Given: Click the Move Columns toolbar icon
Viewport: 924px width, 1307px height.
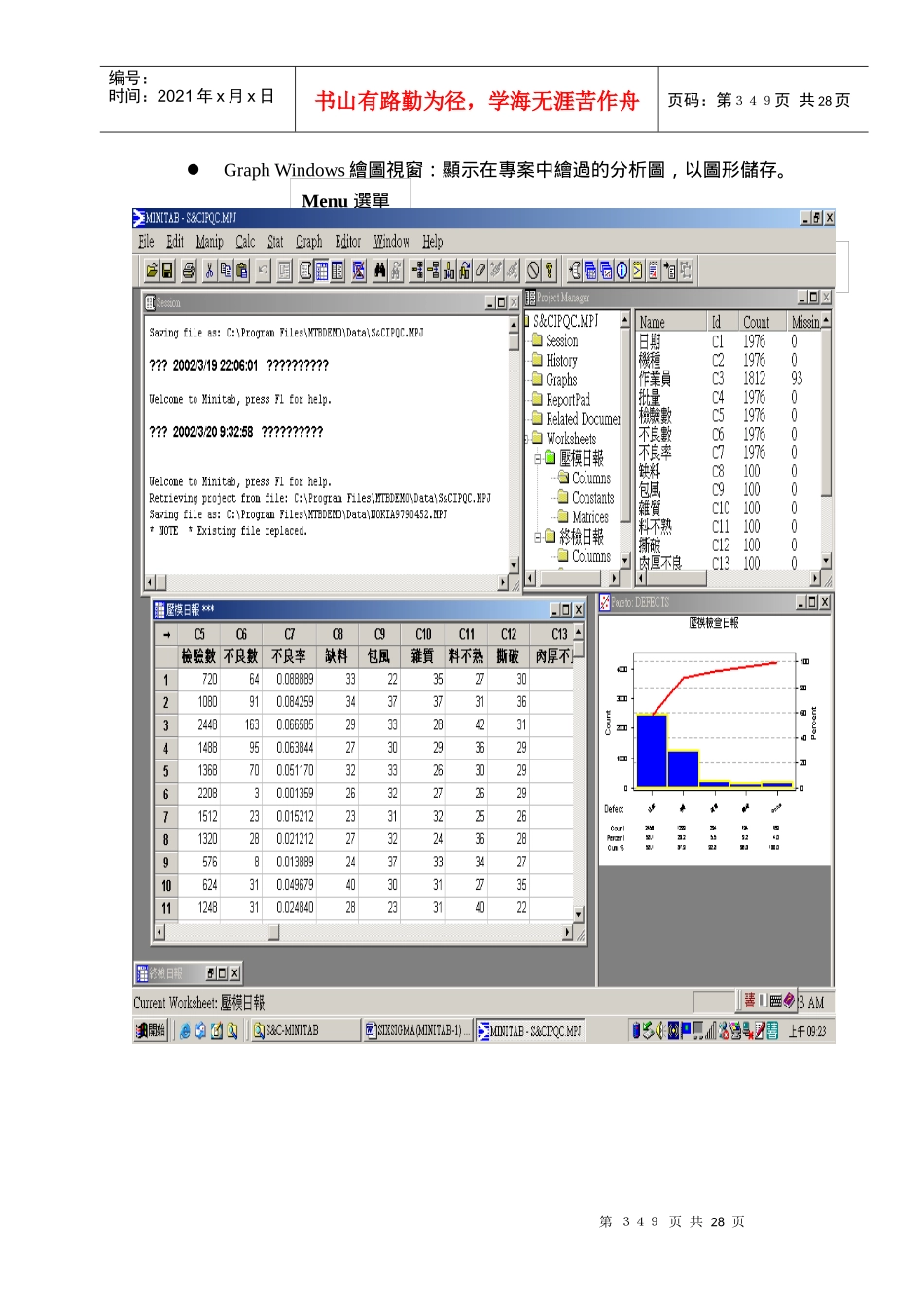Looking at the screenshot, I should 464,270.
